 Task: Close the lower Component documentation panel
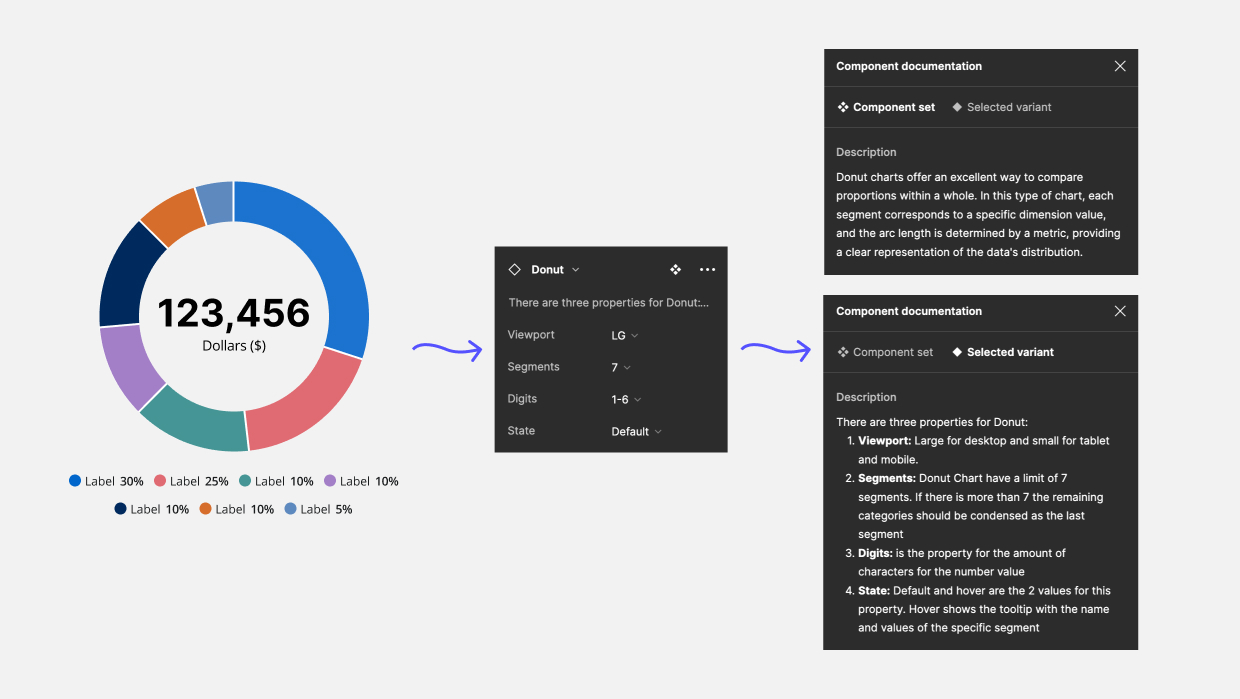pyautogui.click(x=1120, y=311)
